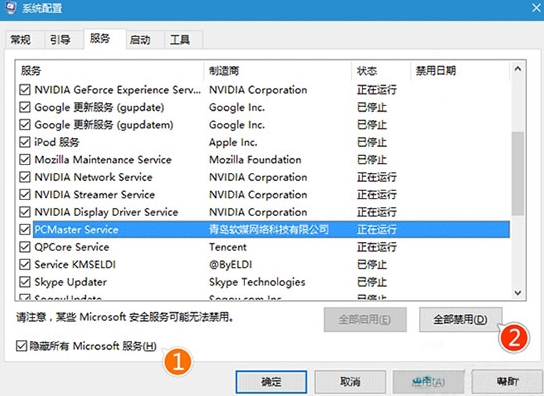Click the 全部启用(E) button
This screenshot has height=396, width=544.
[x=365, y=319]
